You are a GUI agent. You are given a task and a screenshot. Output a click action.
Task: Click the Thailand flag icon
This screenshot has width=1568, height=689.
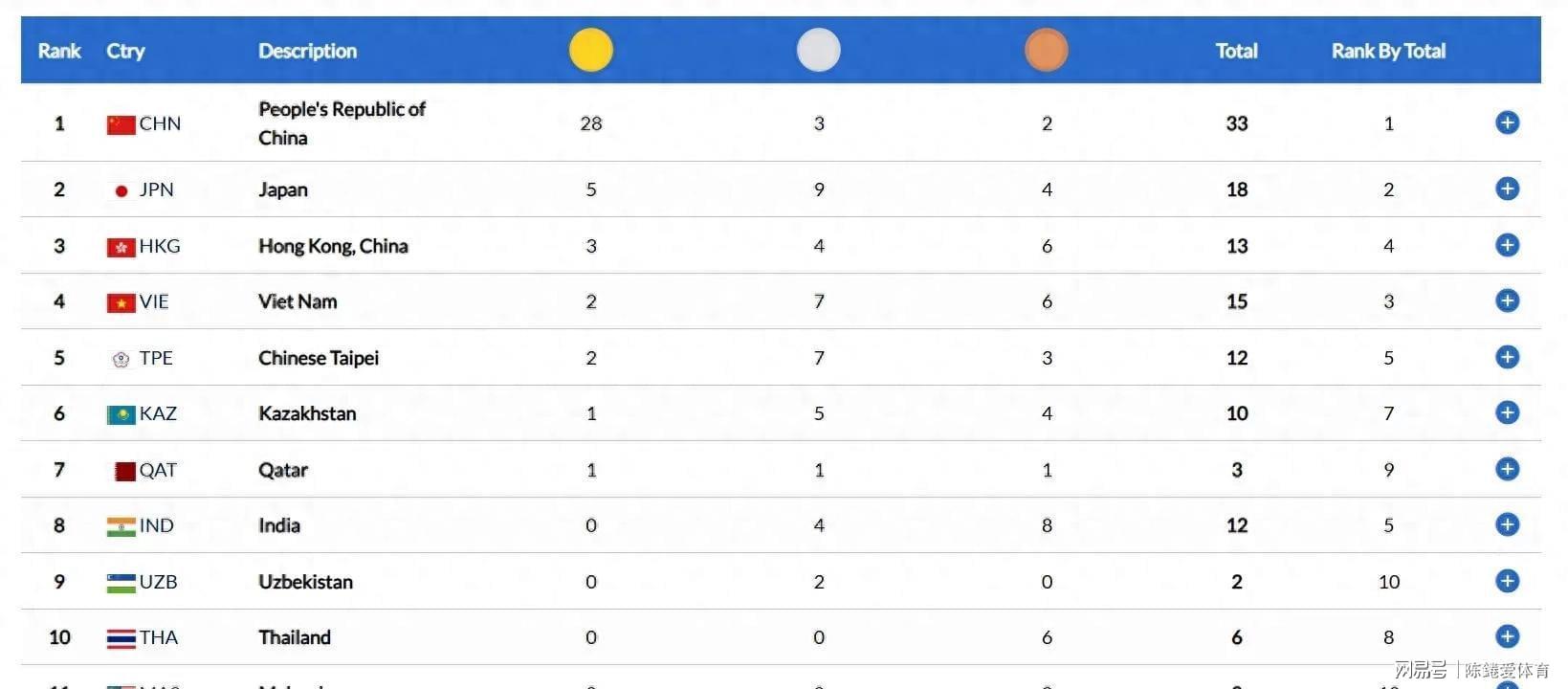[121, 638]
